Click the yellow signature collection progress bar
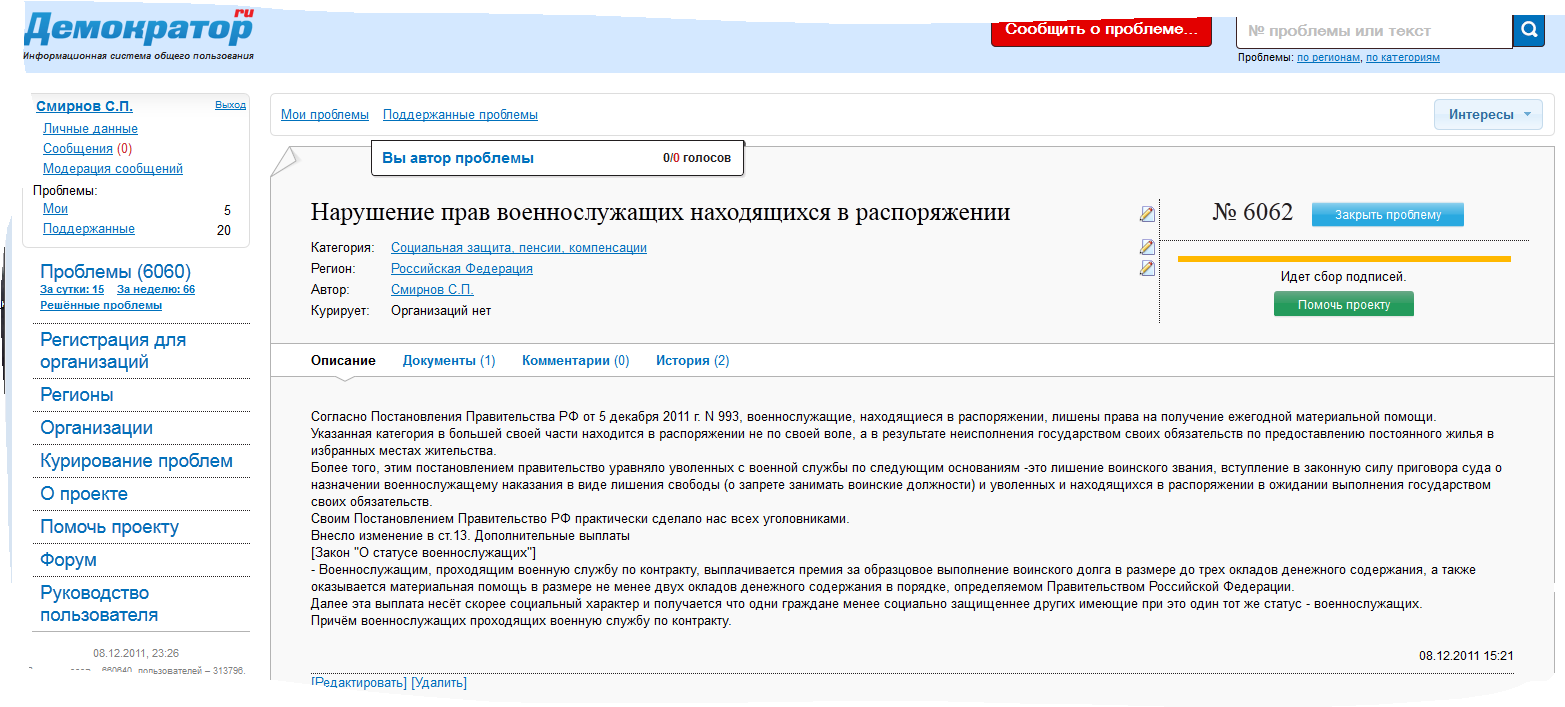The image size is (1565, 707). pos(1343,259)
